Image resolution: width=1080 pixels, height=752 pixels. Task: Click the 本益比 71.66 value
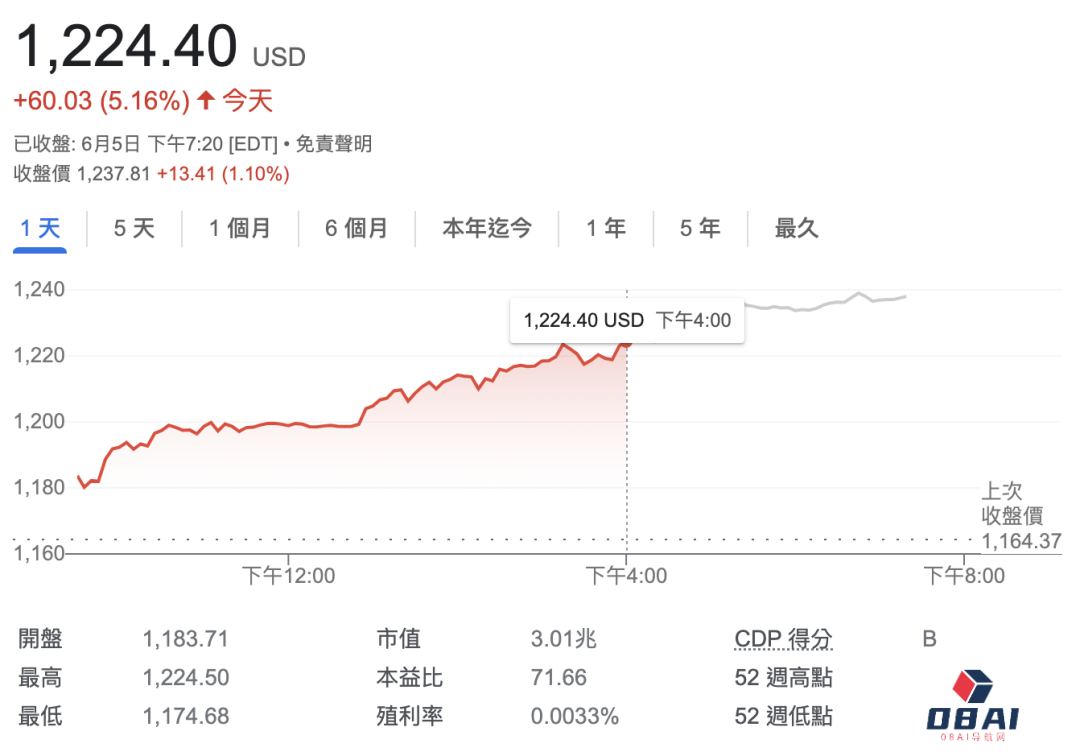click(x=559, y=678)
